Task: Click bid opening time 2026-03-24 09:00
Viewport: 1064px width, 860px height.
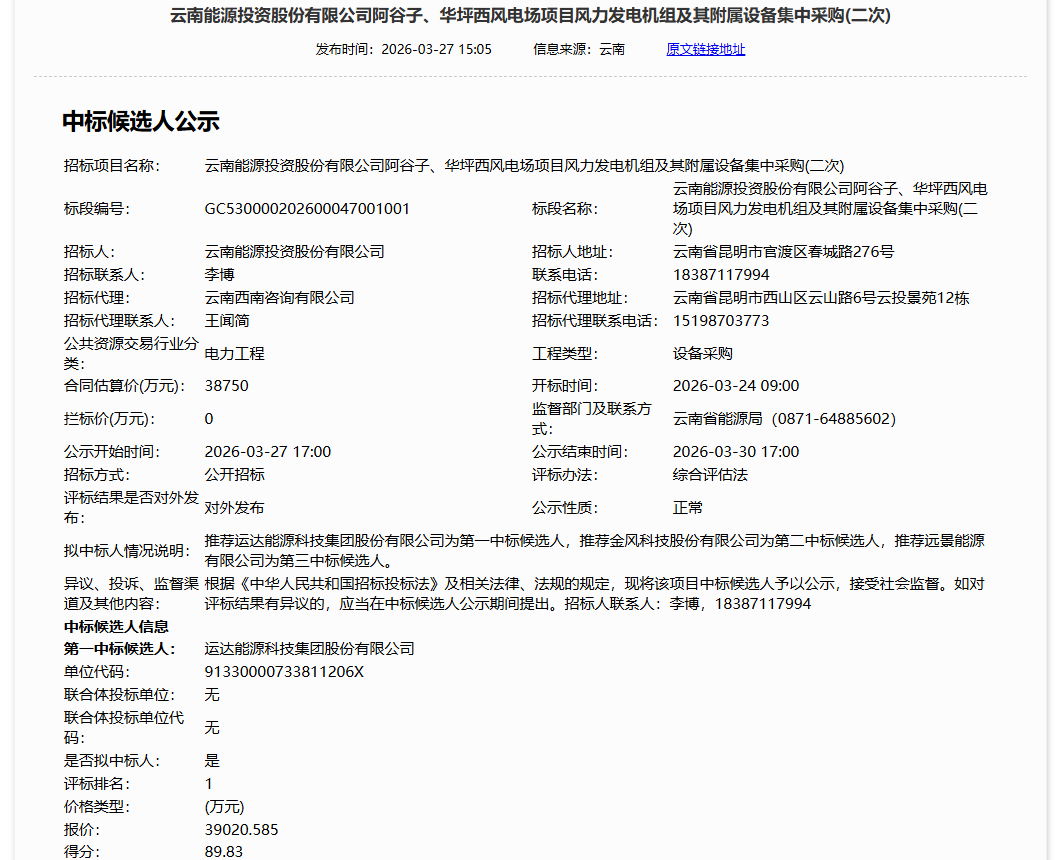Action: tap(736, 386)
